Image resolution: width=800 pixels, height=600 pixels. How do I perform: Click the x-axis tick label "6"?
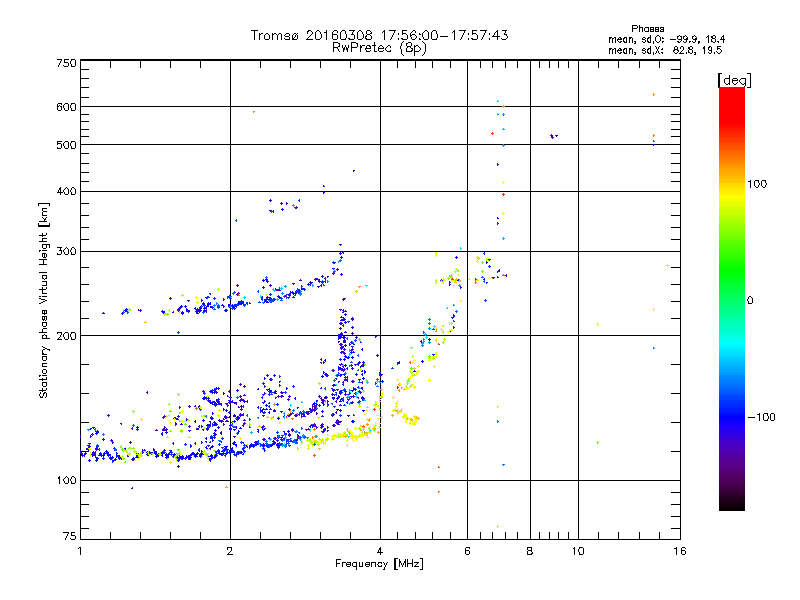click(467, 551)
